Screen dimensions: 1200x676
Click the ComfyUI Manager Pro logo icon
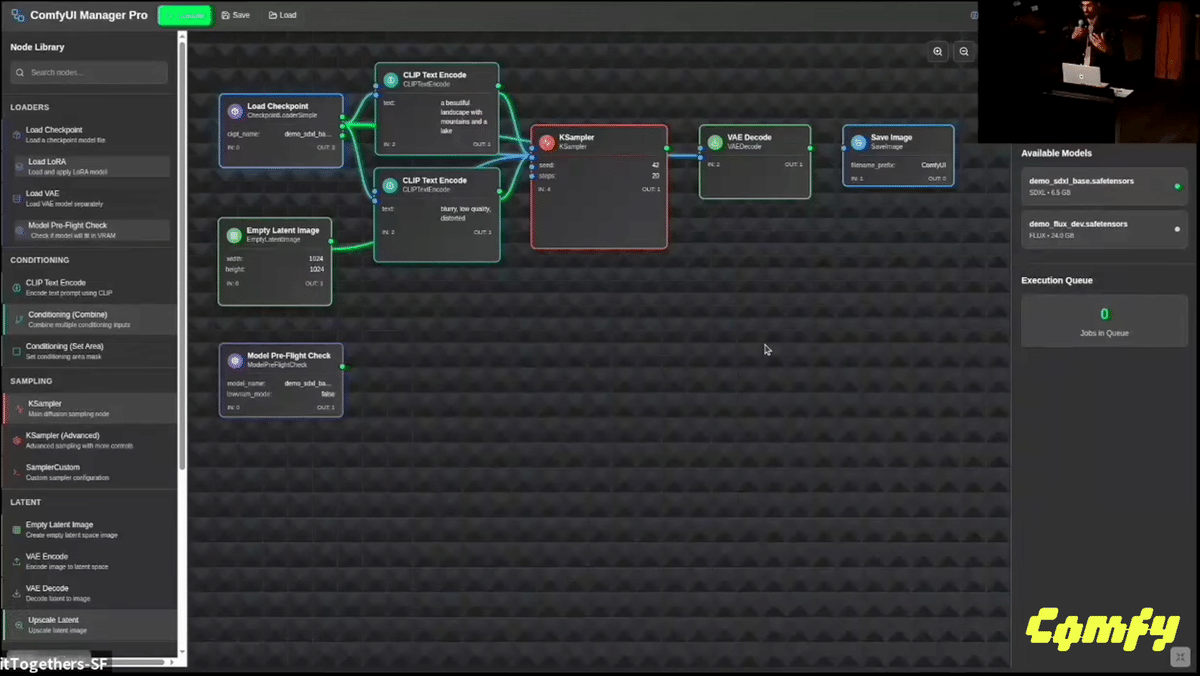(x=18, y=16)
